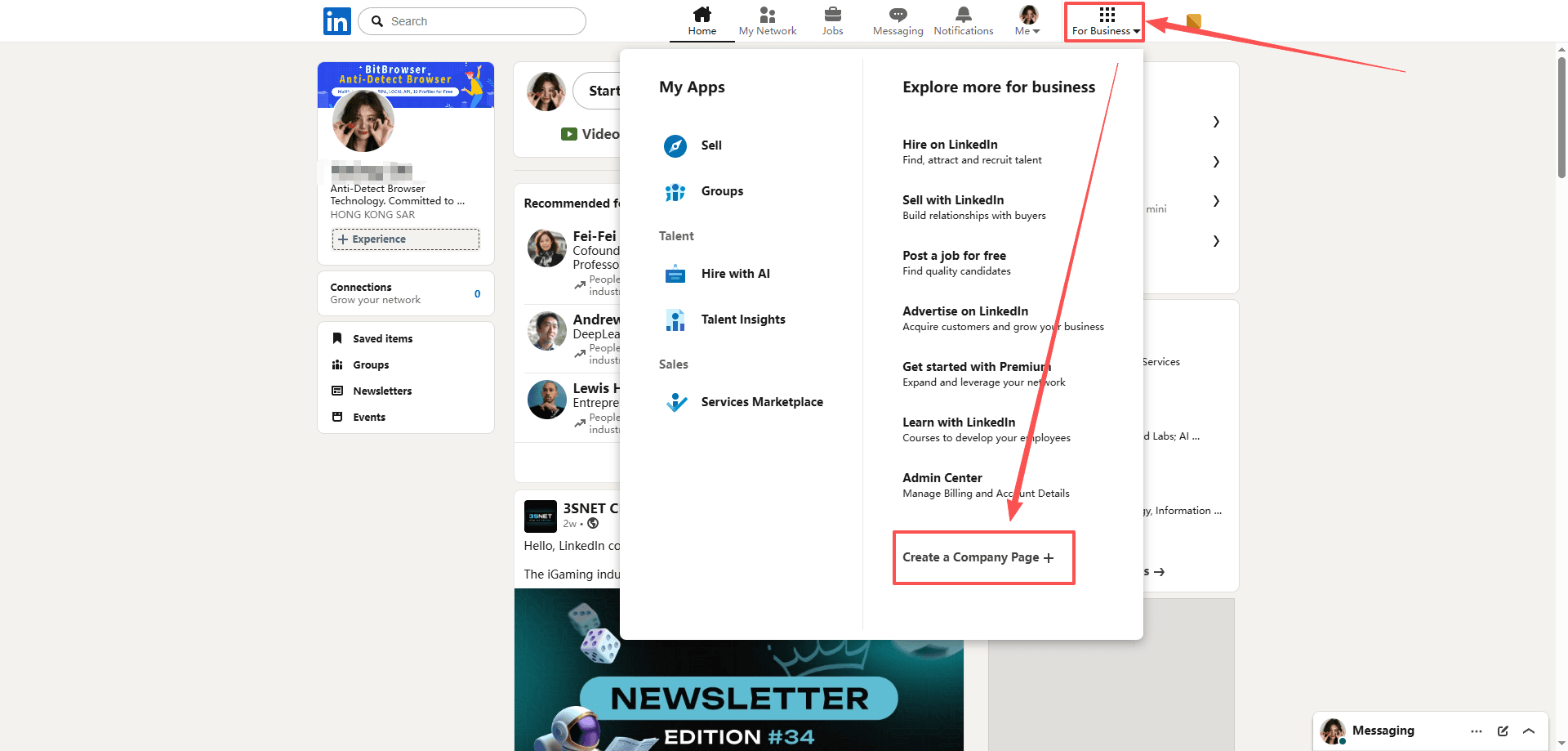The width and height of the screenshot is (1568, 751).
Task: Click the post author avatar beside Start
Action: pos(546,91)
